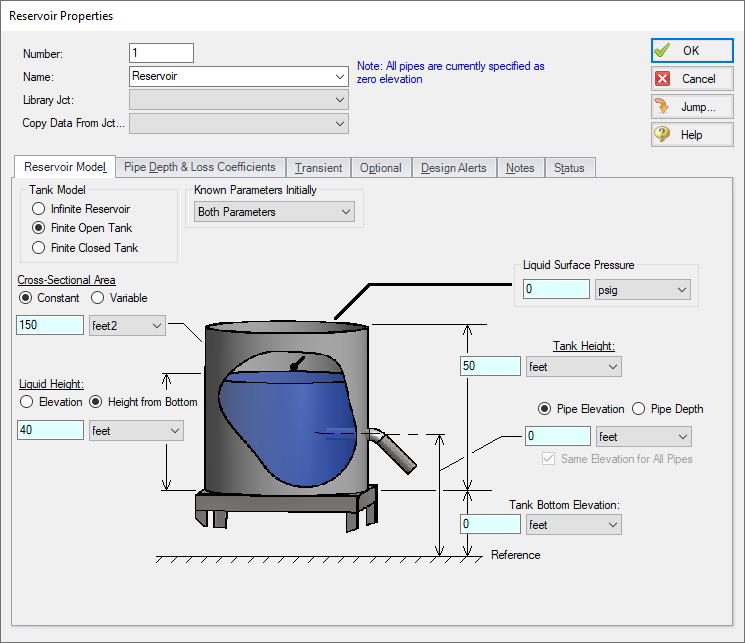The image size is (745, 643).
Task: Switch liquid height to Elevation
Action: click(28, 402)
